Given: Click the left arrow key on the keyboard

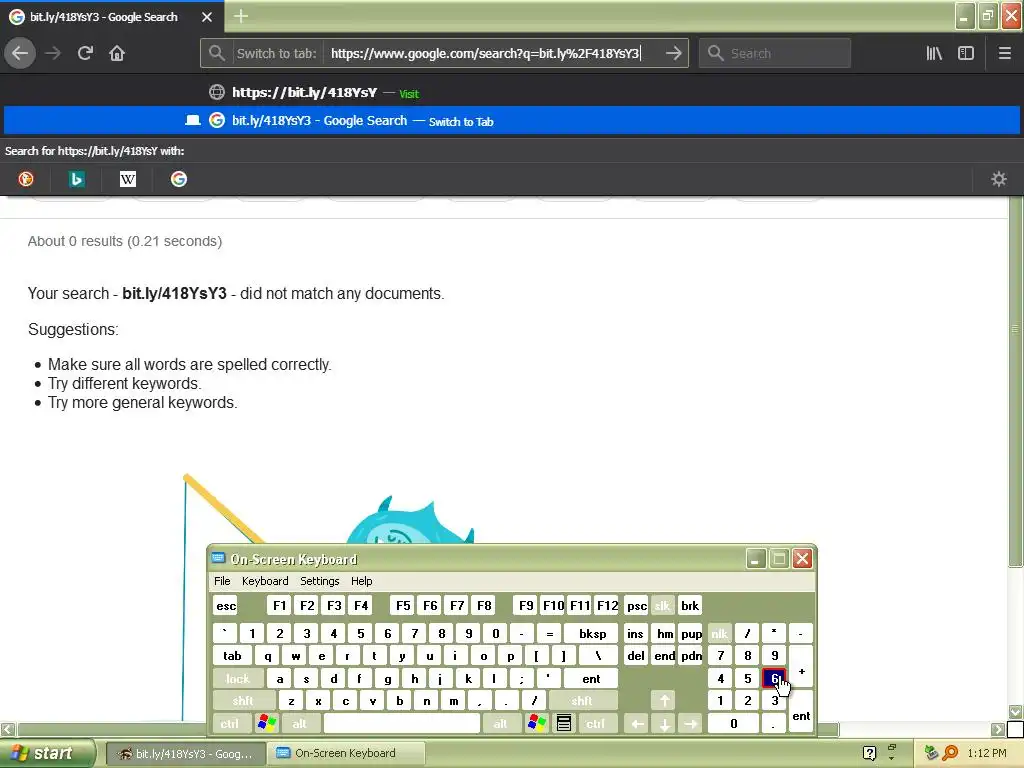Looking at the screenshot, I should pyautogui.click(x=637, y=724).
